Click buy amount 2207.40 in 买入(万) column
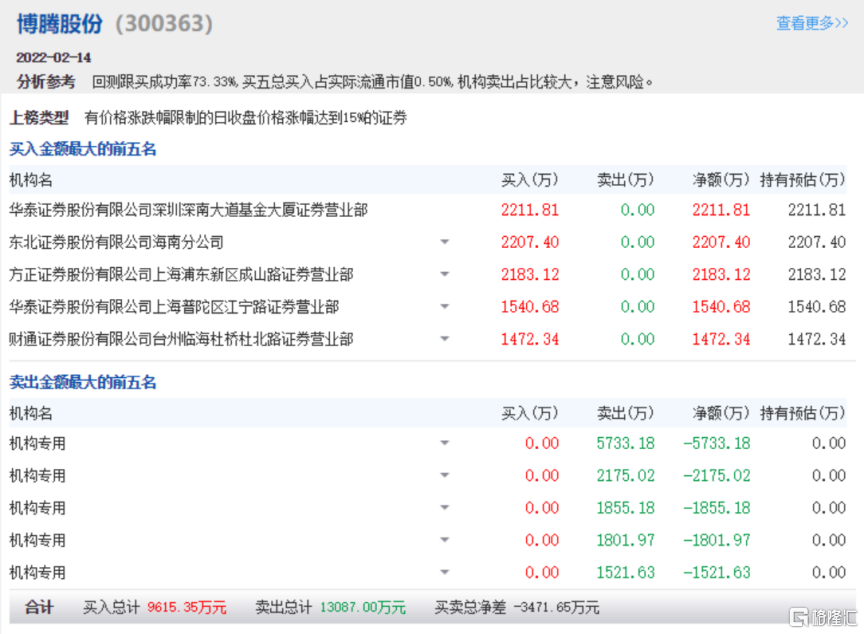Viewport: 864px width, 634px height. click(x=530, y=242)
